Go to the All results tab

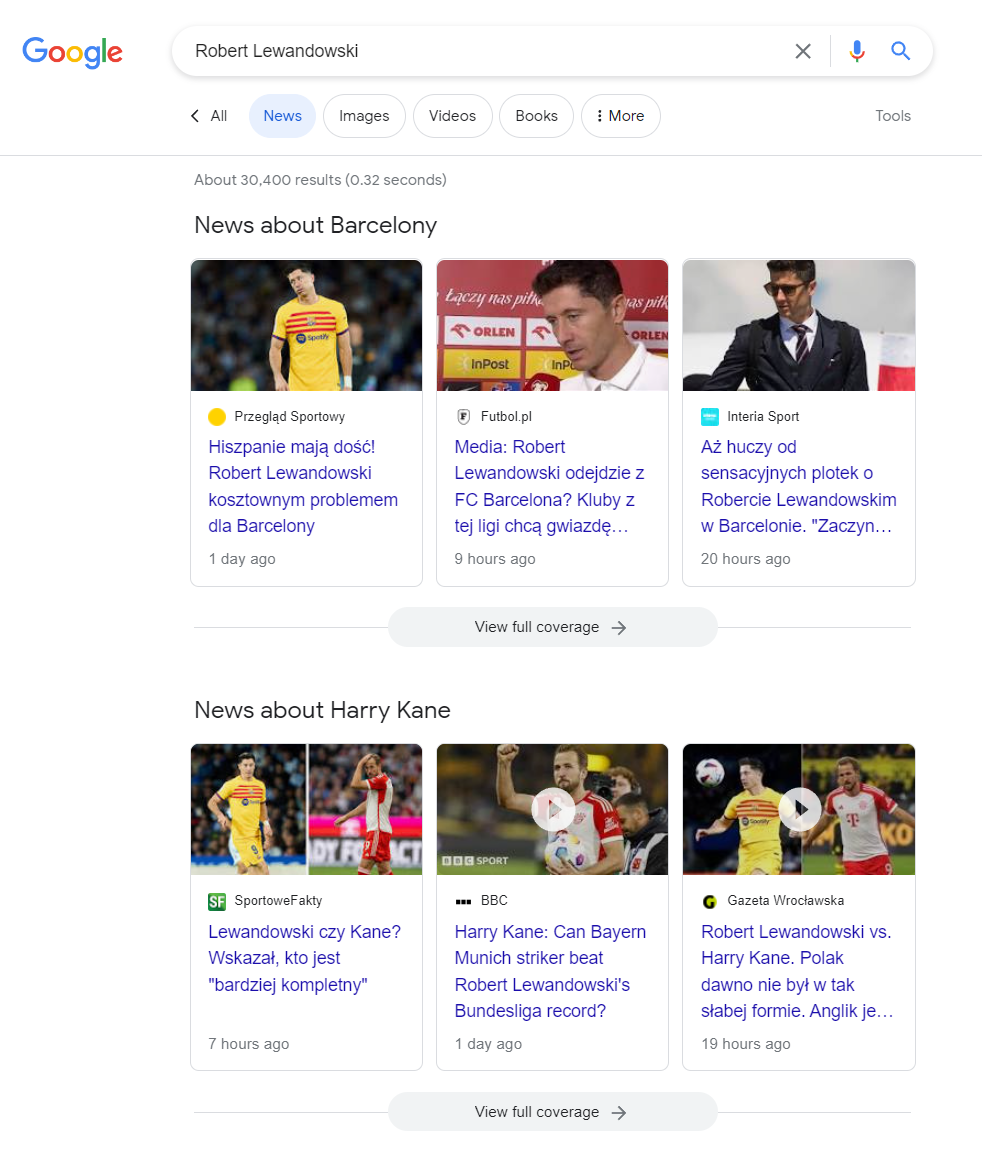pyautogui.click(x=219, y=116)
